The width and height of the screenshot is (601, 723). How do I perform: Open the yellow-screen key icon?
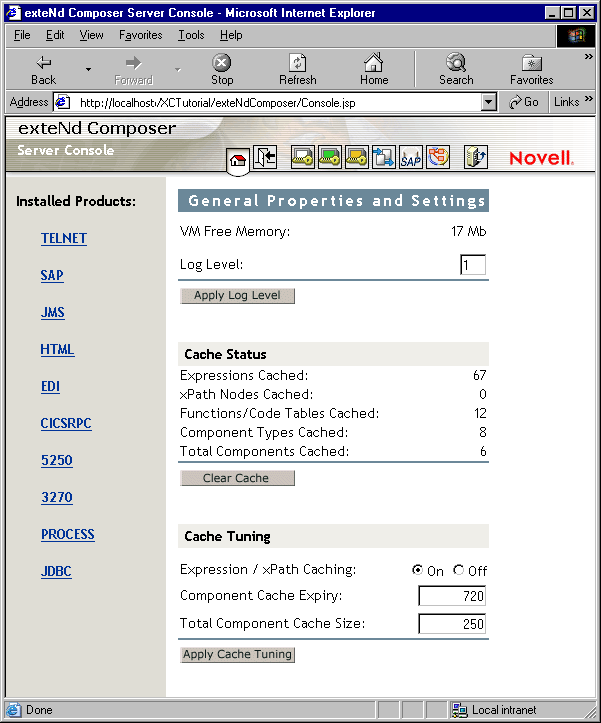357,157
